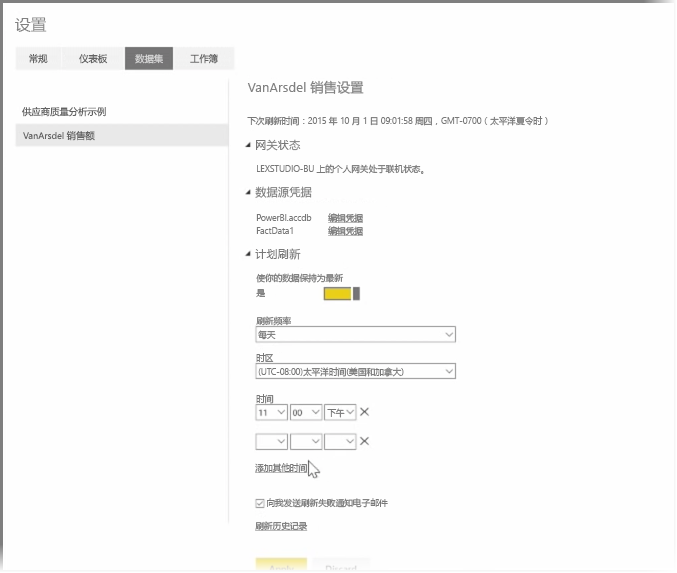Image resolution: width=677 pixels, height=573 pixels.
Task: Click the LEXSTUDIO-BU gateway status text
Action: tap(340, 169)
